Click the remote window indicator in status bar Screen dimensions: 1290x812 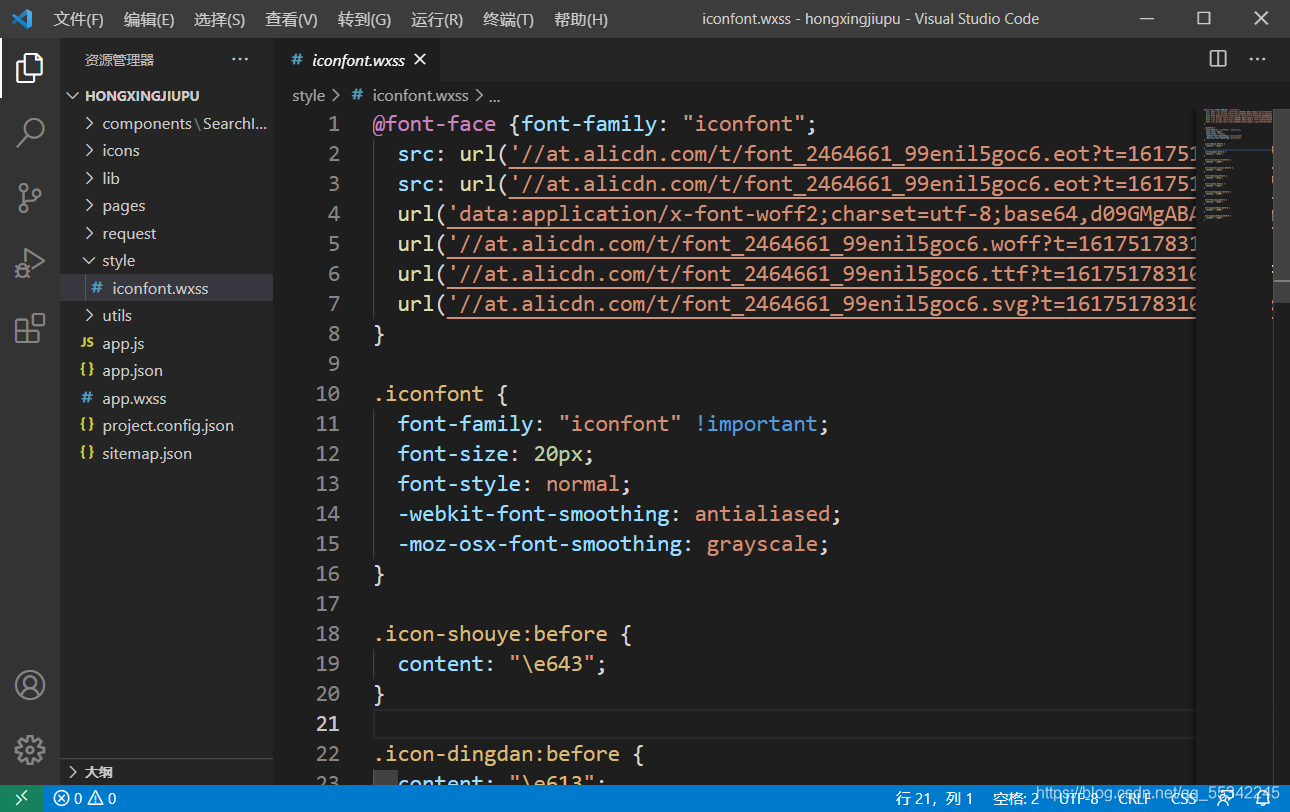[21, 798]
